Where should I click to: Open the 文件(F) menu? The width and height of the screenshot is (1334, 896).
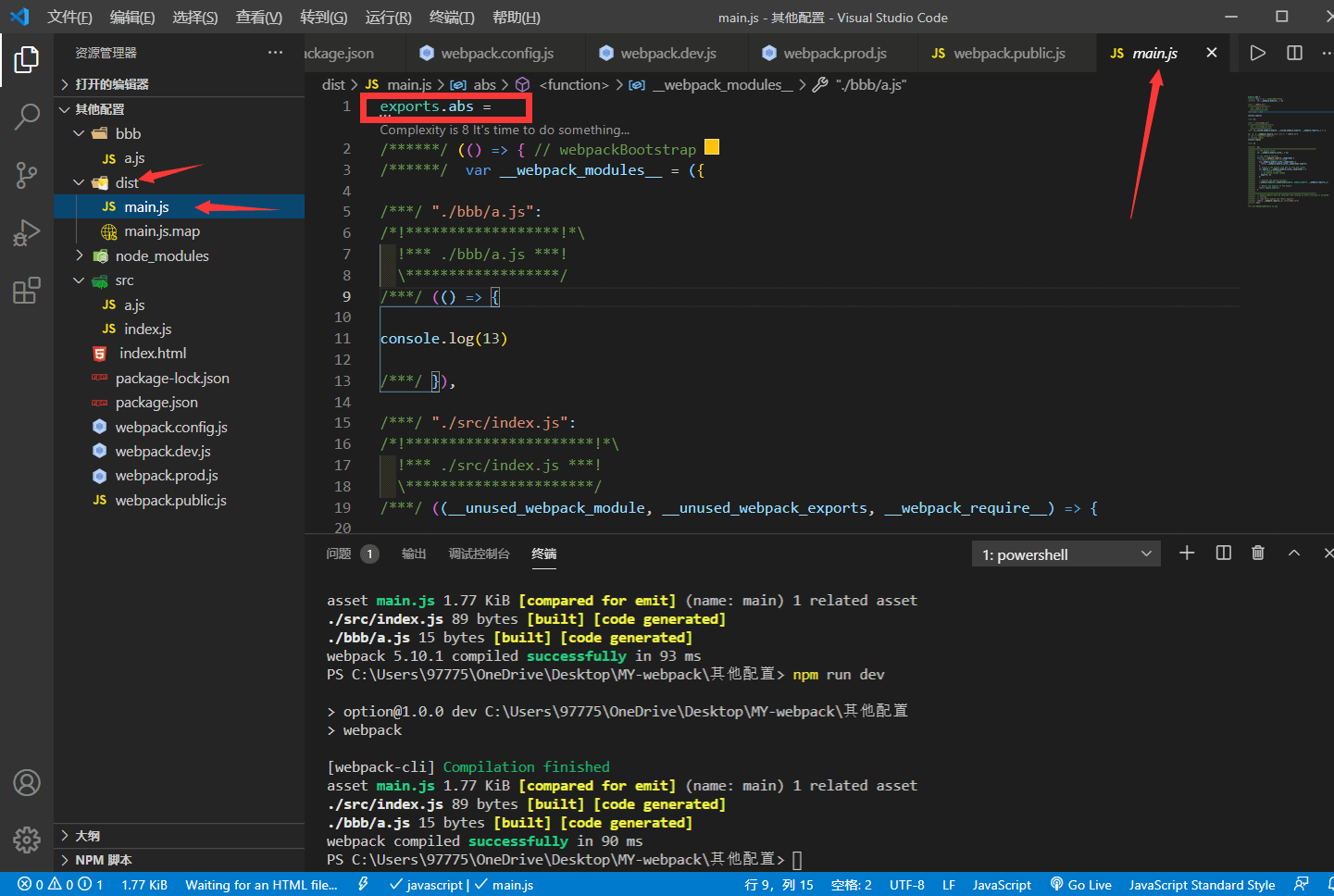tap(70, 18)
